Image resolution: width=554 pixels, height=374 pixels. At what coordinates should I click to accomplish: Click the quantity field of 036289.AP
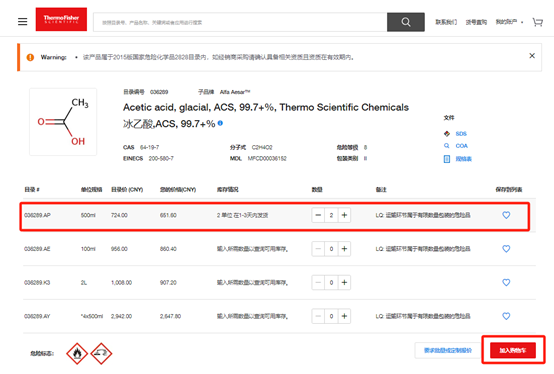click(331, 215)
